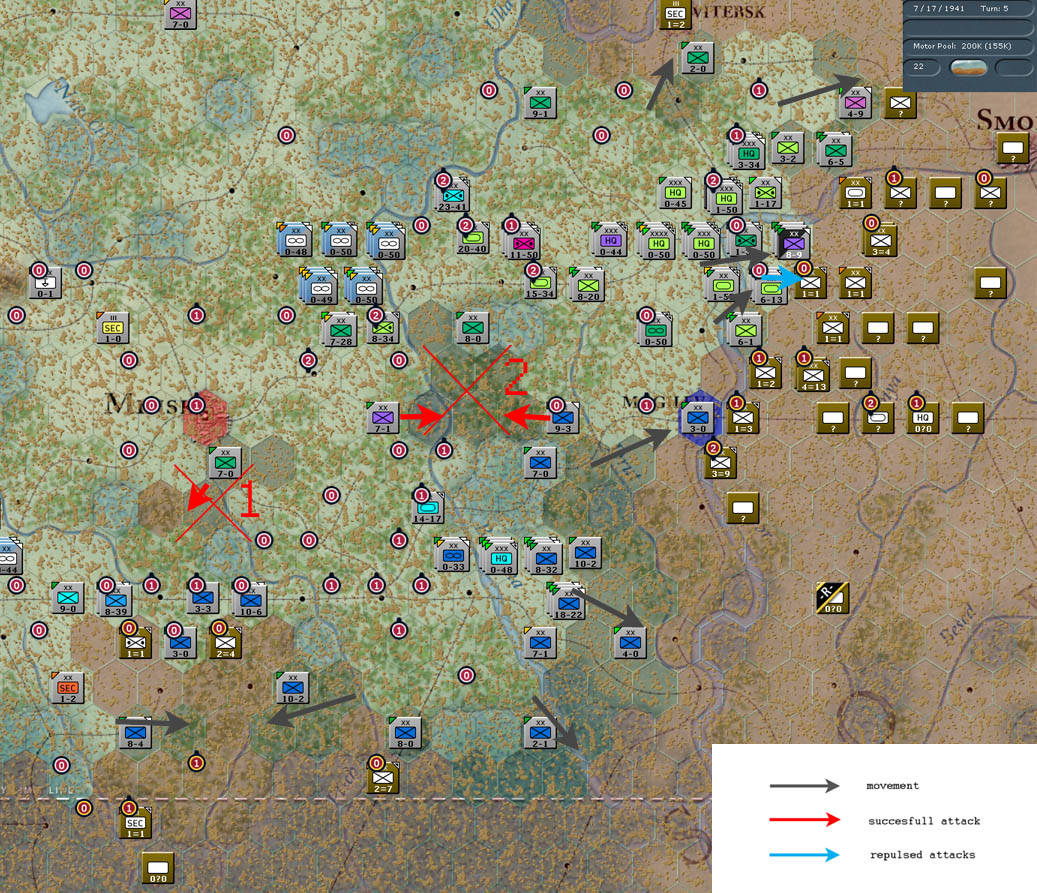Screen dimensions: 1037x893
Task: Select the green 6-5 unit counter
Action: 835,151
